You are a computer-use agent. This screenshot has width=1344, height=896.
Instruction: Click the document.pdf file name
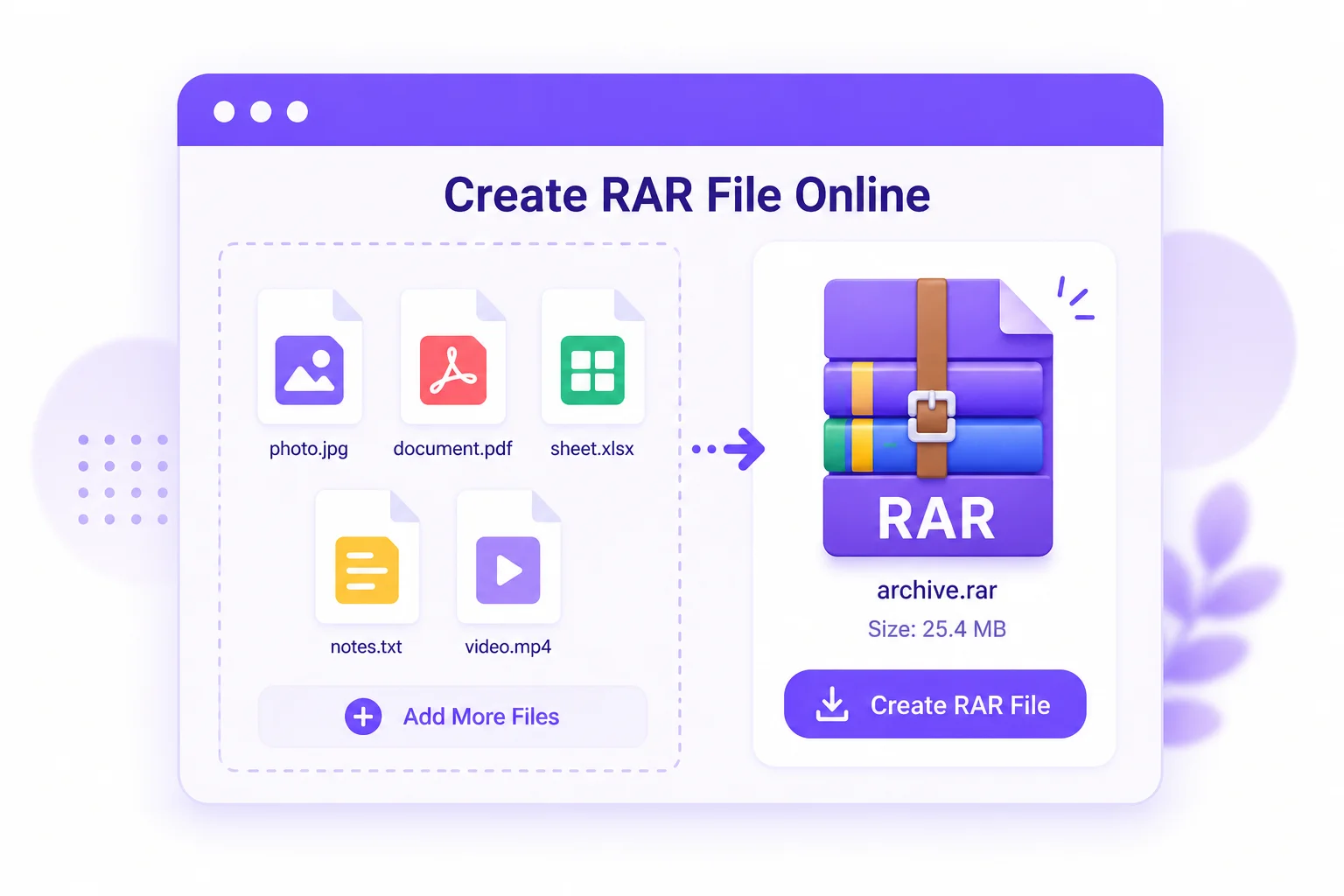452,449
